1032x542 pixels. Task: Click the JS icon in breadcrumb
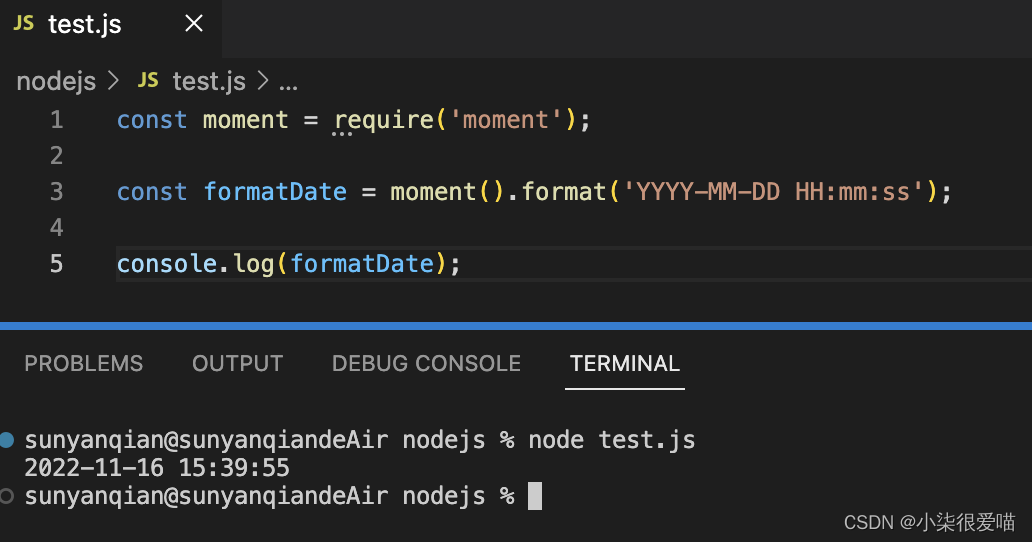pyautogui.click(x=148, y=80)
